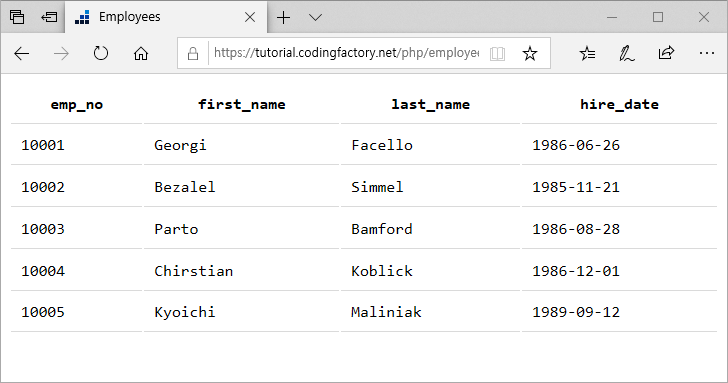The height and width of the screenshot is (383, 728).
Task: Click the site lock security icon
Action: click(193, 54)
